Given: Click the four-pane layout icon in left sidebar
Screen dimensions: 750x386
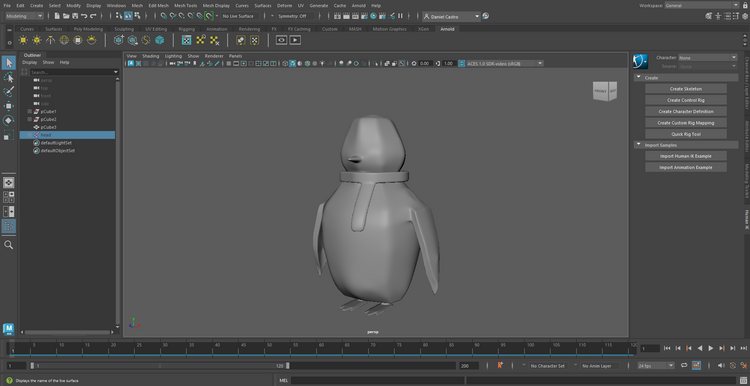Looking at the screenshot, I should point(9,197).
